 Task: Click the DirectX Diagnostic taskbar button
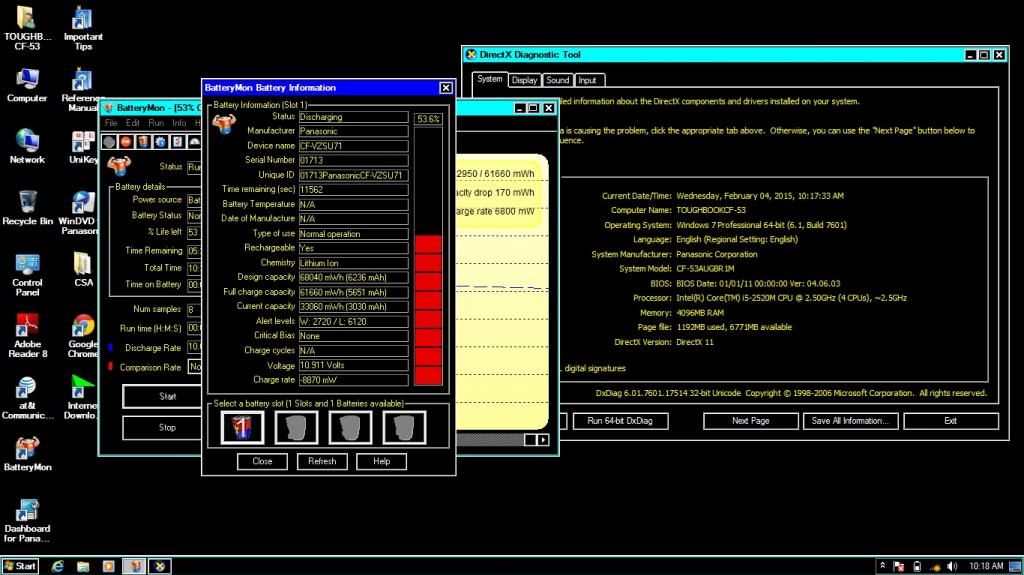coord(159,567)
